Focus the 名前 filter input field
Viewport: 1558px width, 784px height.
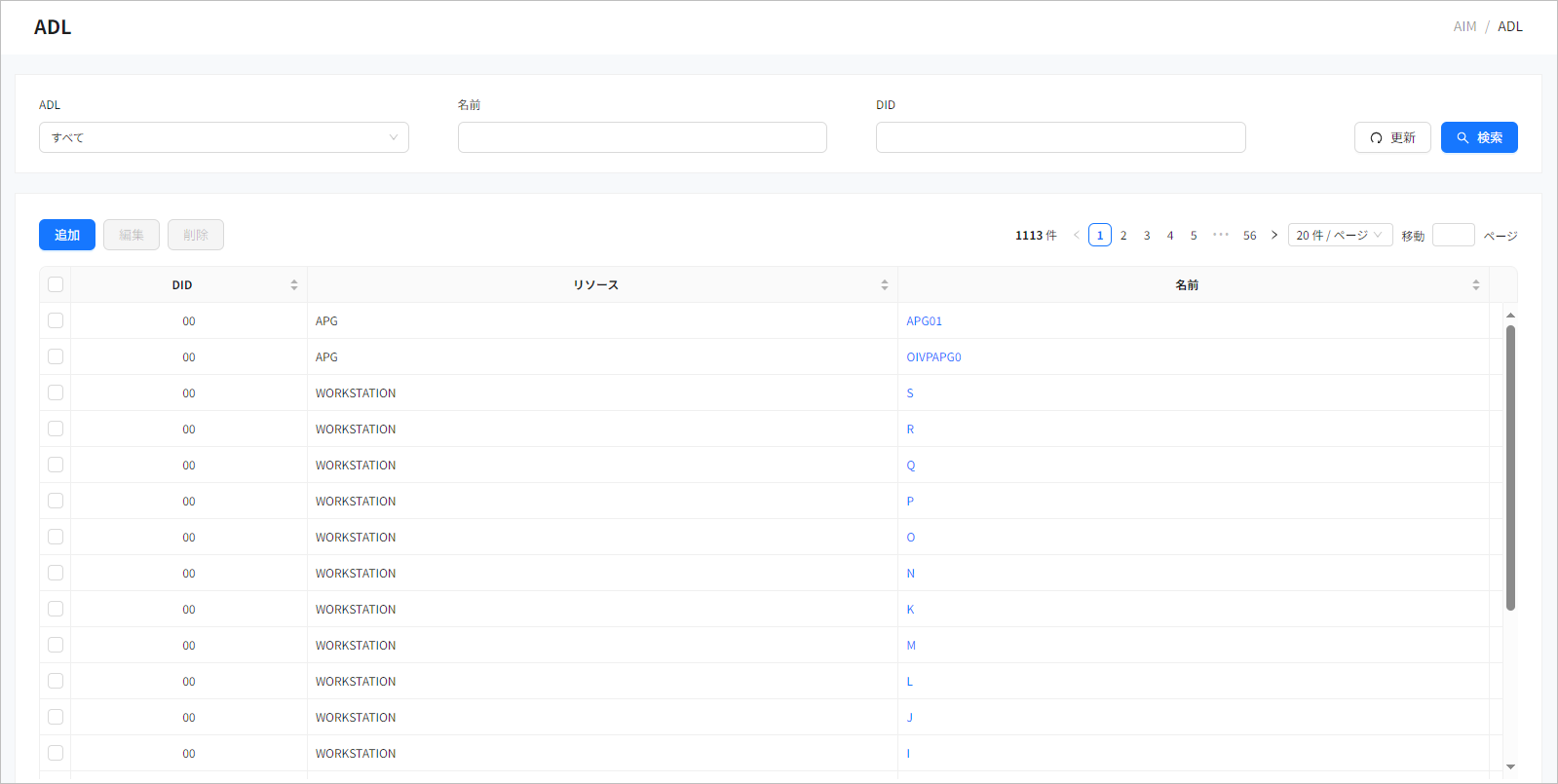[642, 137]
